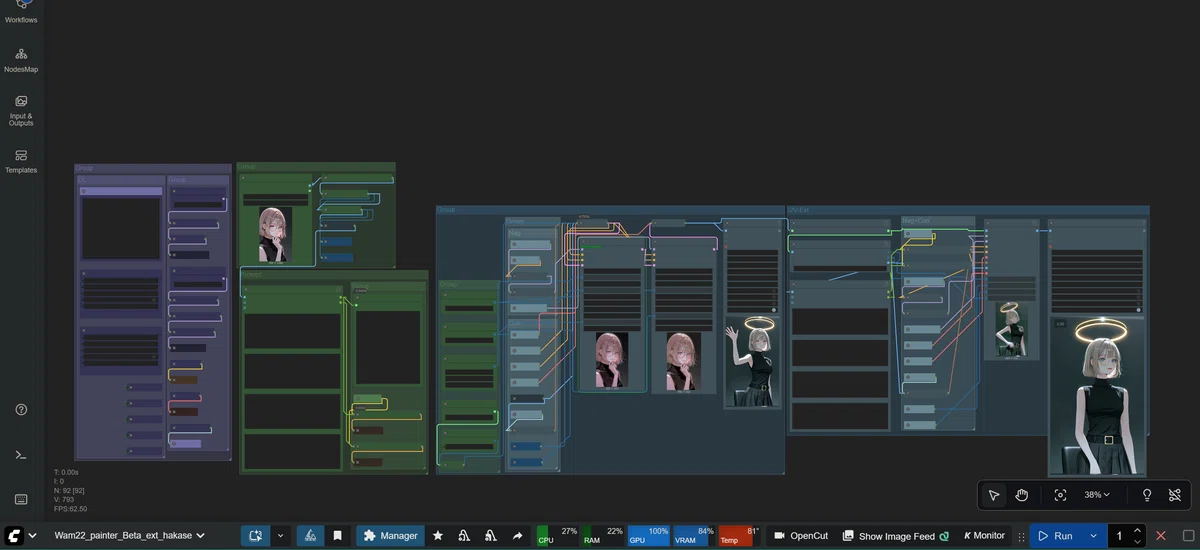Click the large halo girl output image
Viewport: 1200px width, 550px height.
(x=1097, y=396)
